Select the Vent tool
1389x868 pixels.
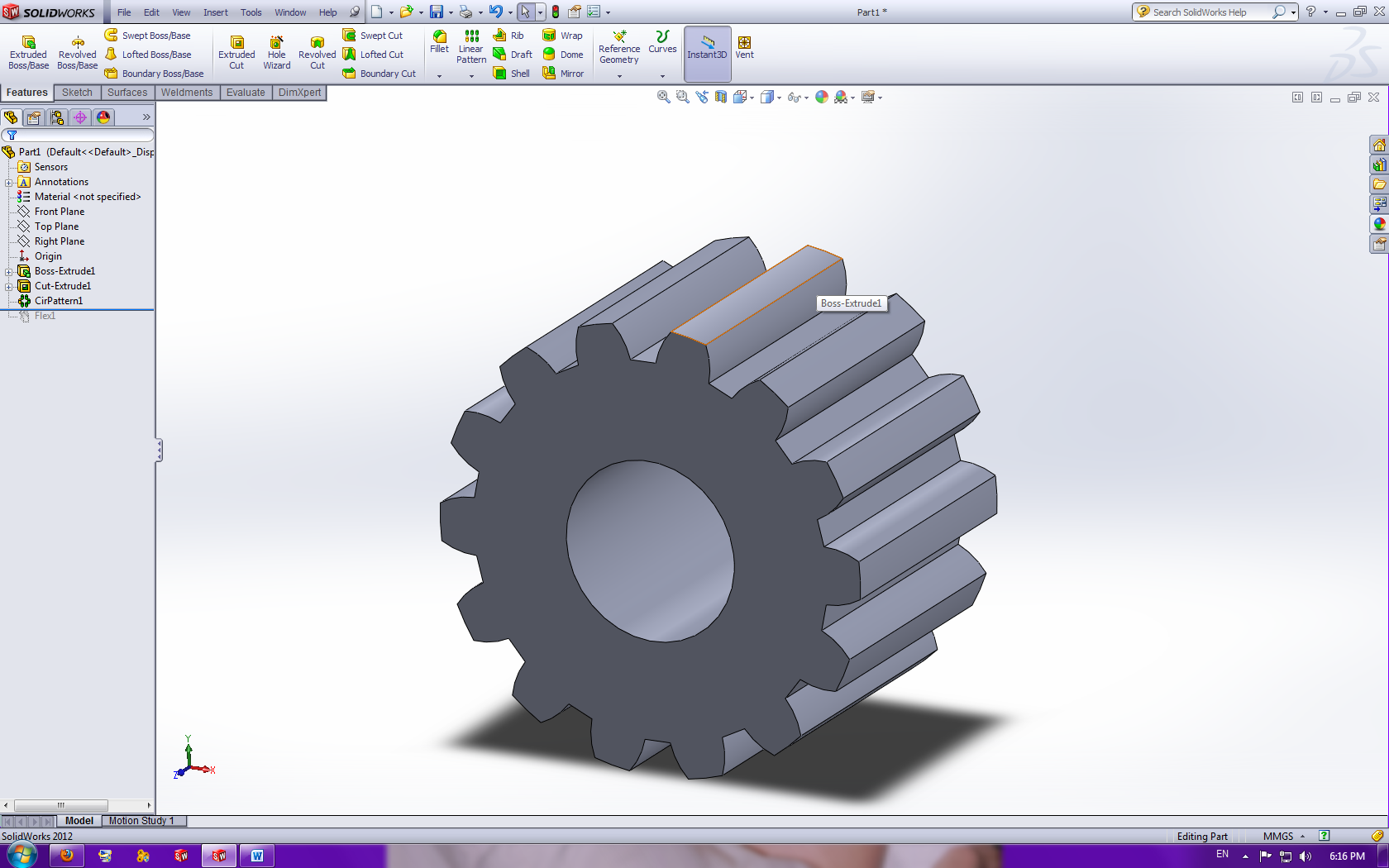[x=745, y=48]
